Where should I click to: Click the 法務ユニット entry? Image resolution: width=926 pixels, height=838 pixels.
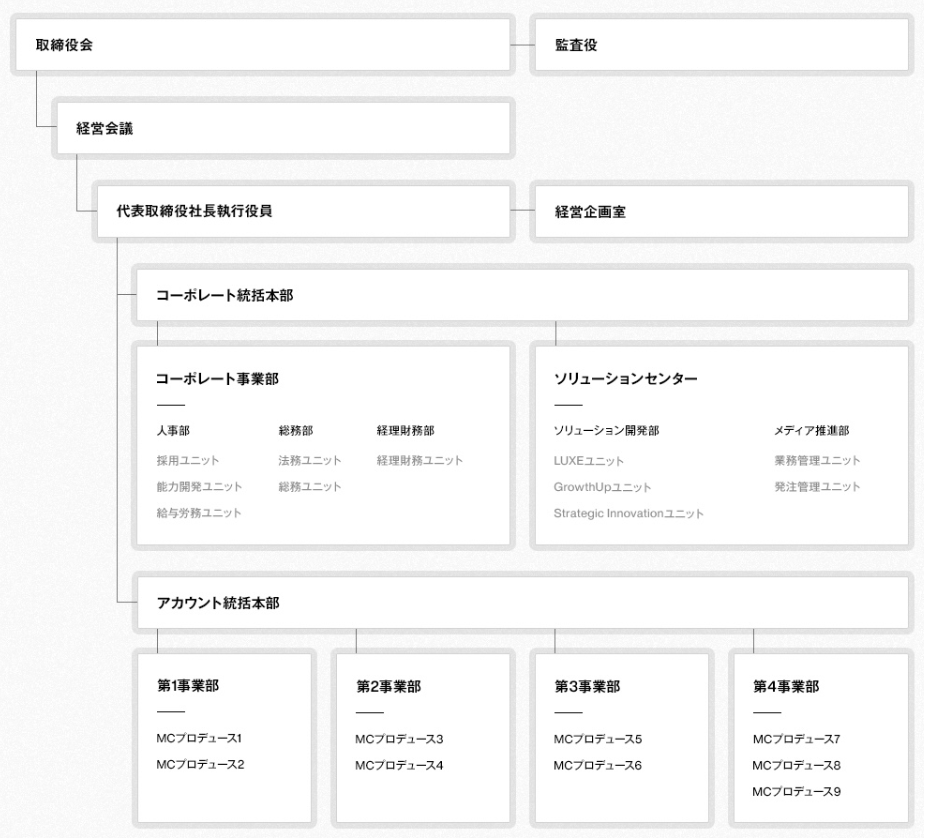tap(310, 460)
